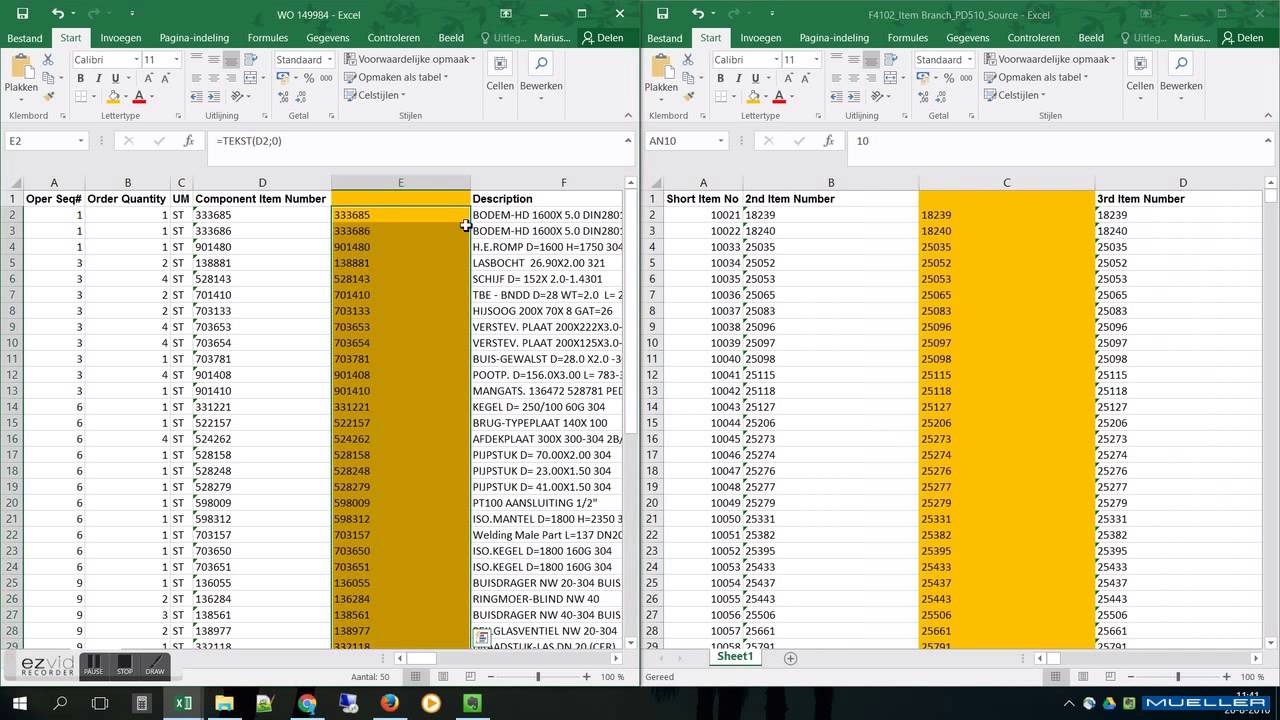Screen dimensions: 1280x720
Task: Click STOP button in ezvid recorder
Action: (124, 665)
